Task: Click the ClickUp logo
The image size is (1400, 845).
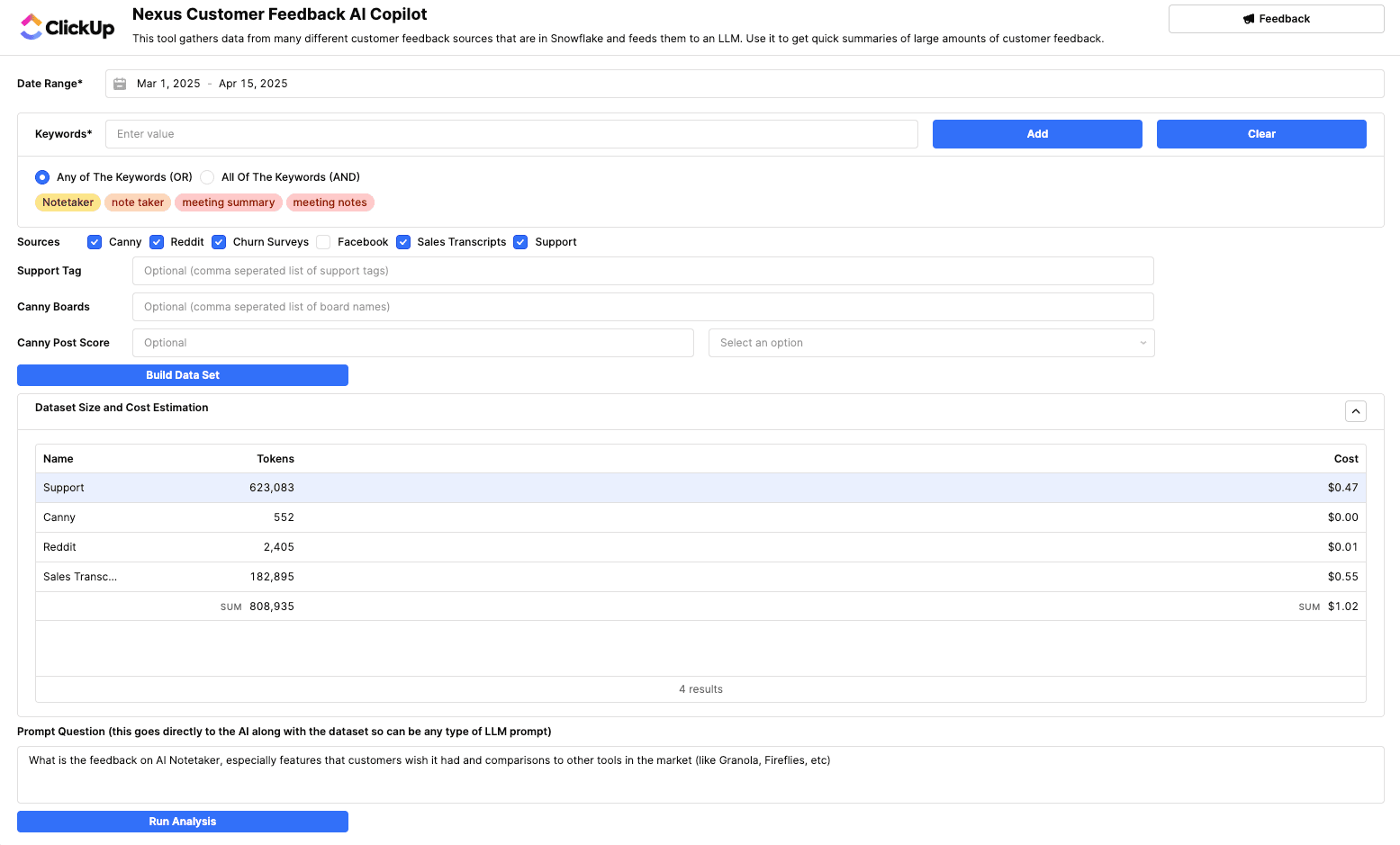Action: (67, 26)
